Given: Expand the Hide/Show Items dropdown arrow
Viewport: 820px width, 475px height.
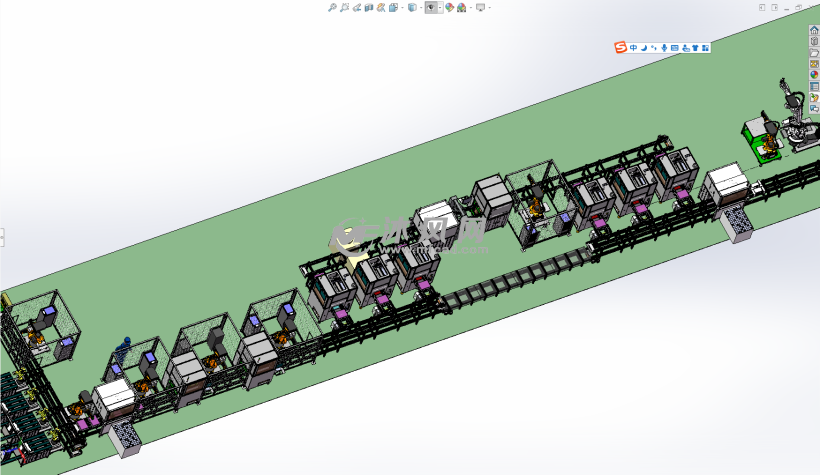Looking at the screenshot, I should coord(439,7).
